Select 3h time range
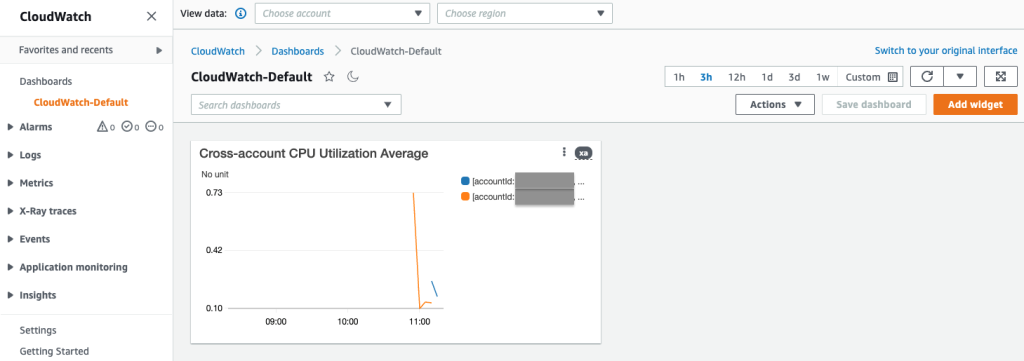 (706, 77)
